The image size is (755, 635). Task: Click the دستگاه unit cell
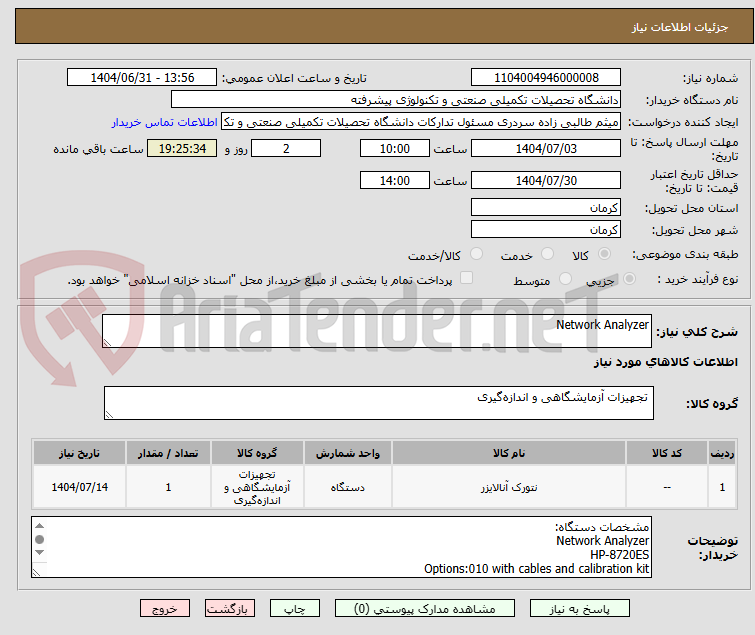348,487
